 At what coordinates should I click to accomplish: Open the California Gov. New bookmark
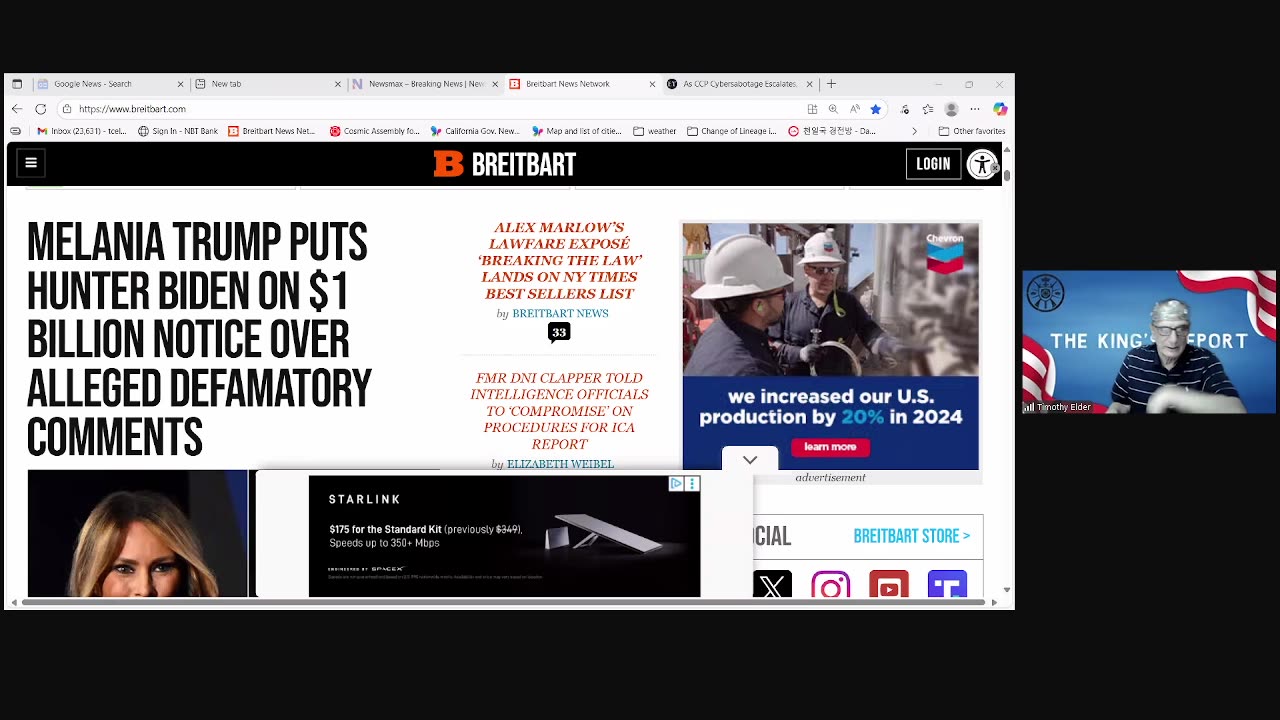point(475,131)
